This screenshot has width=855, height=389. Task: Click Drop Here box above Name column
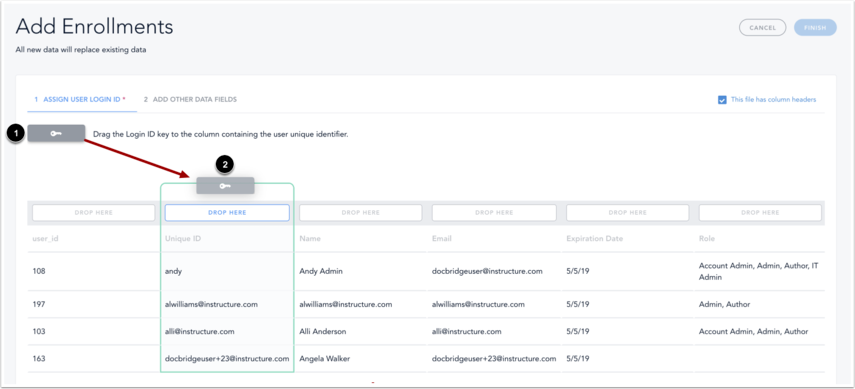coord(360,213)
